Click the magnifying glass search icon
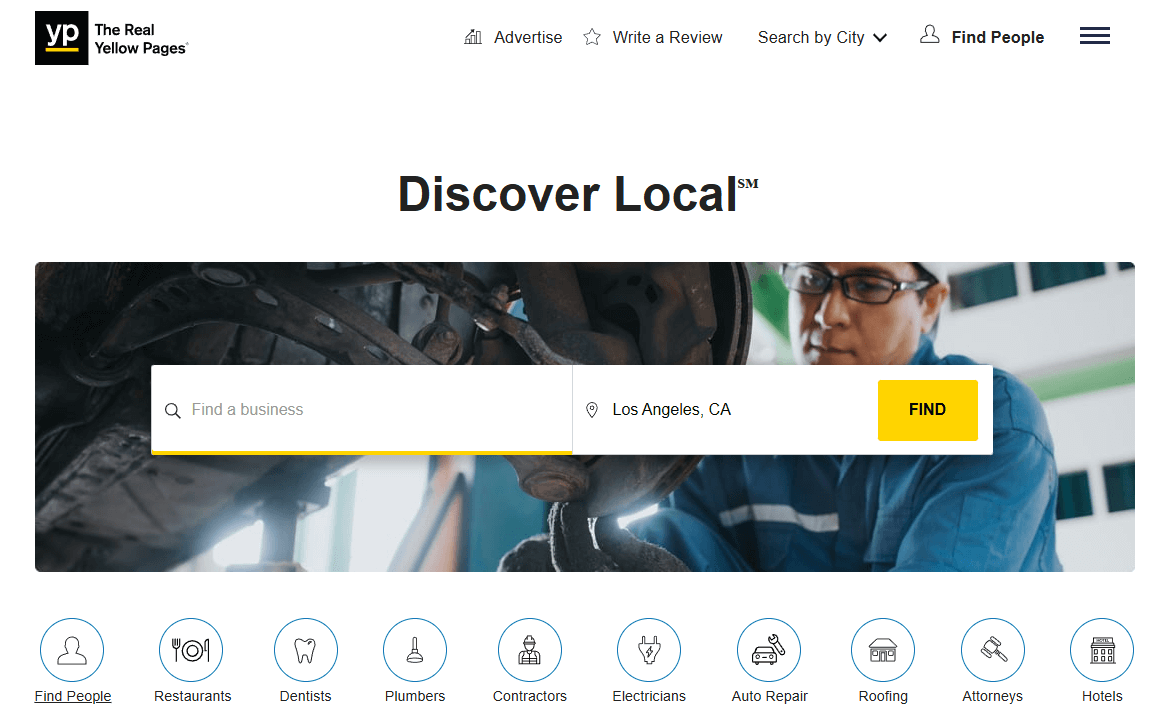 [x=173, y=410]
